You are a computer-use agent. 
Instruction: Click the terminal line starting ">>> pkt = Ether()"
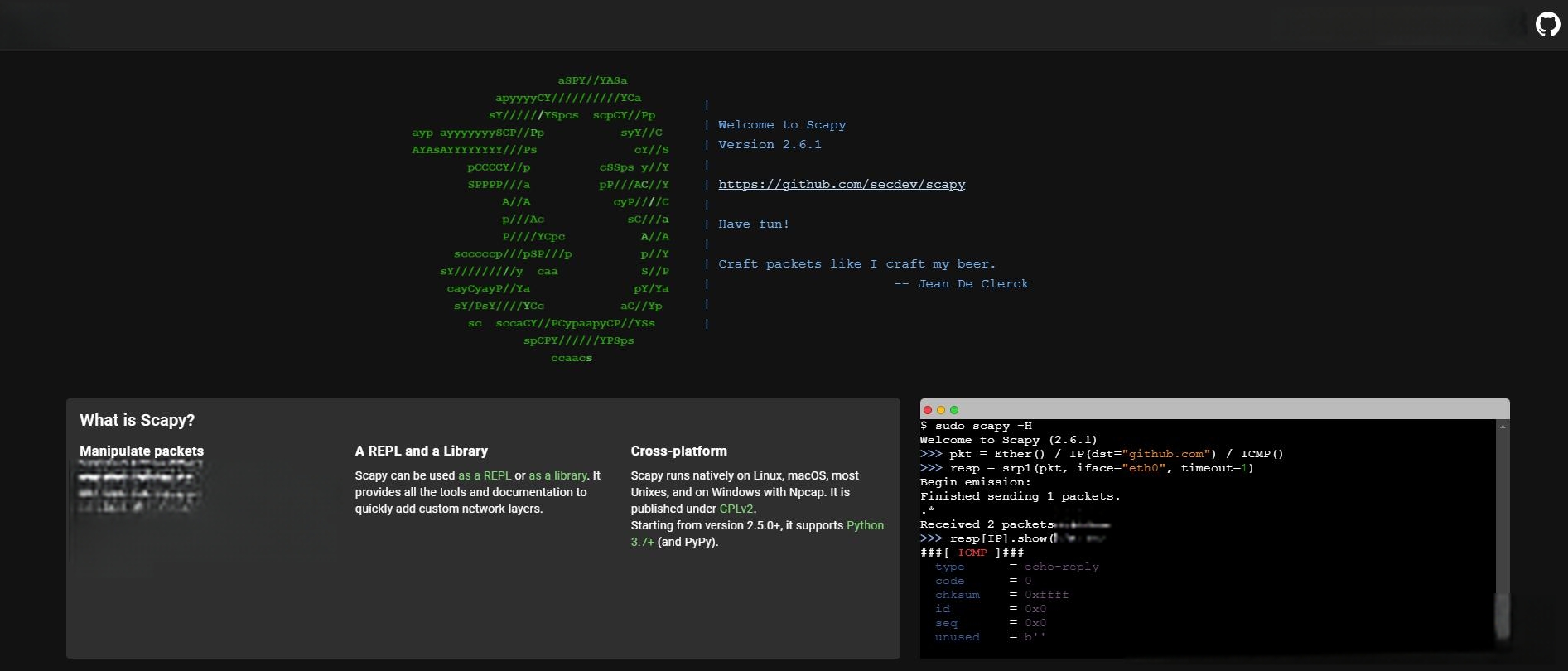(1102, 454)
